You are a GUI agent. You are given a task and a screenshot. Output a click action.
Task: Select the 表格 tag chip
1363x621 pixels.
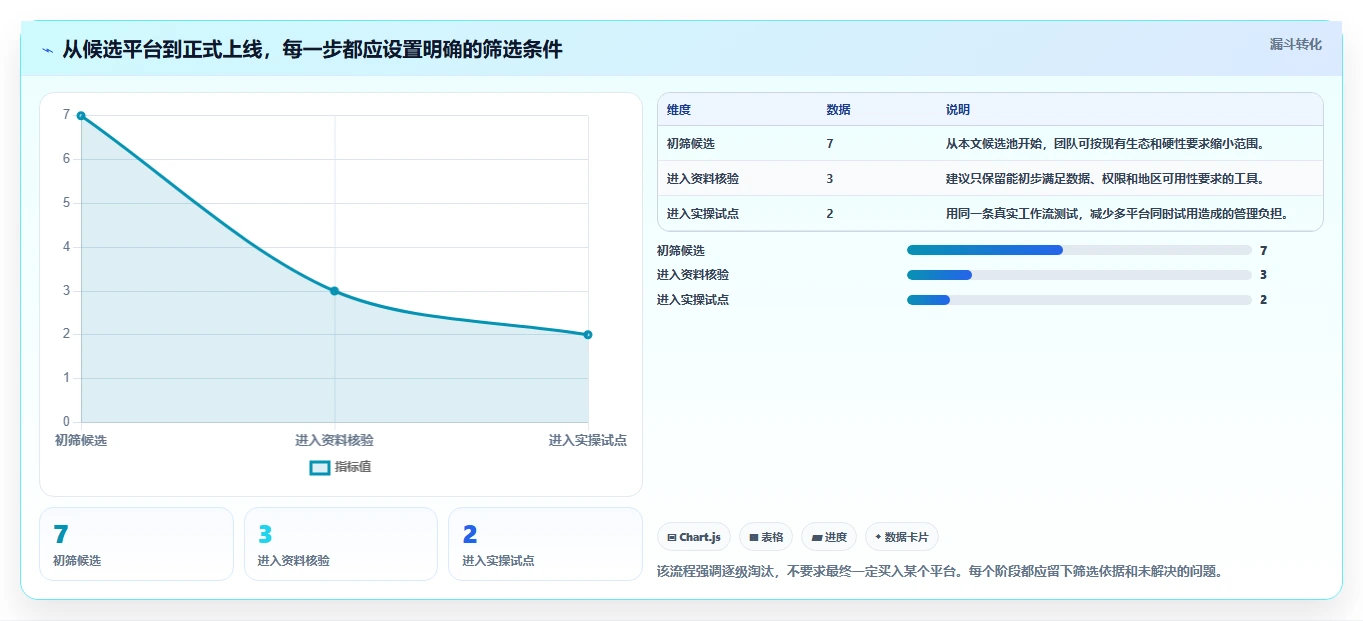click(x=766, y=537)
